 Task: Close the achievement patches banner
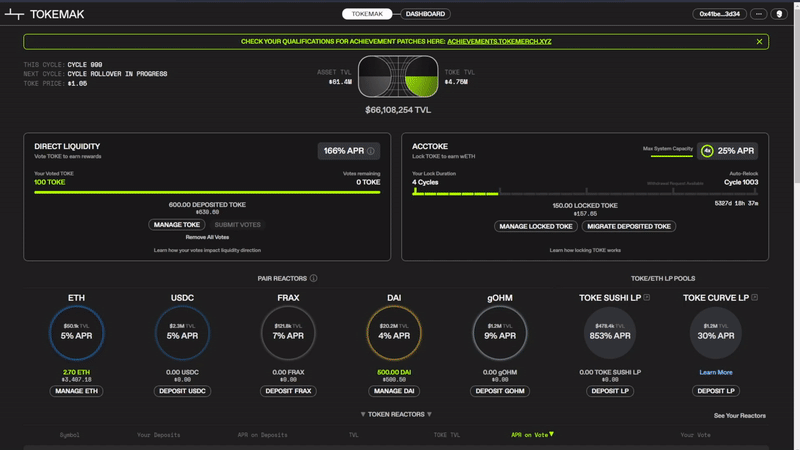[x=759, y=42]
